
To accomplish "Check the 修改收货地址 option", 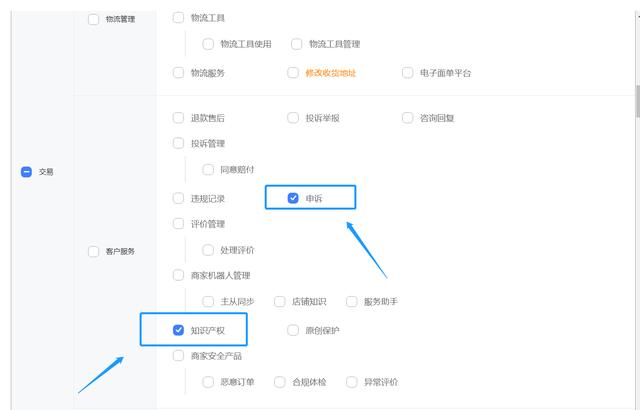I will (x=293, y=73).
